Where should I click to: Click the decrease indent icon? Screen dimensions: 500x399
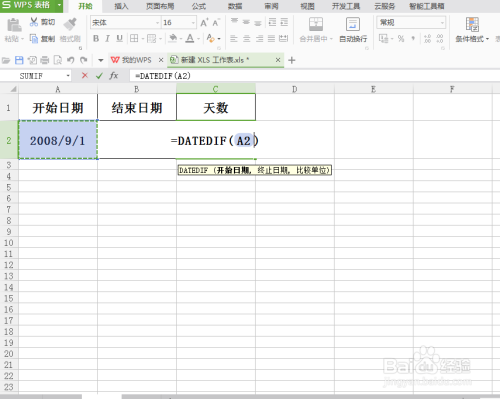pyautogui.click(x=272, y=22)
